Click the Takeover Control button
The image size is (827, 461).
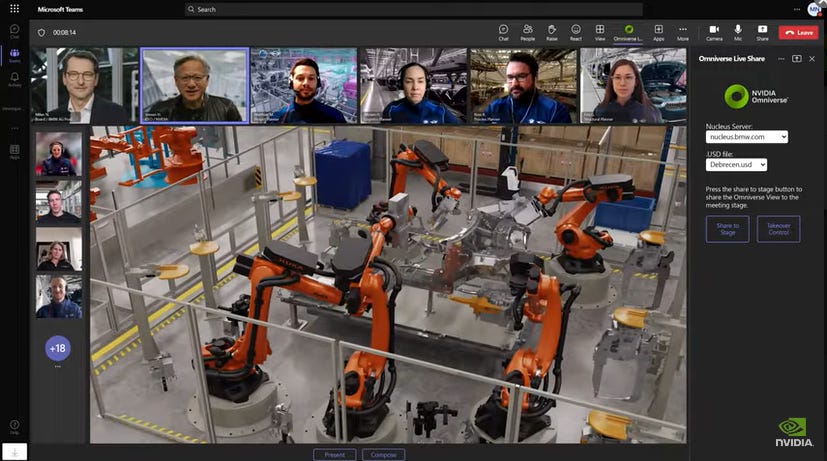(x=778, y=229)
